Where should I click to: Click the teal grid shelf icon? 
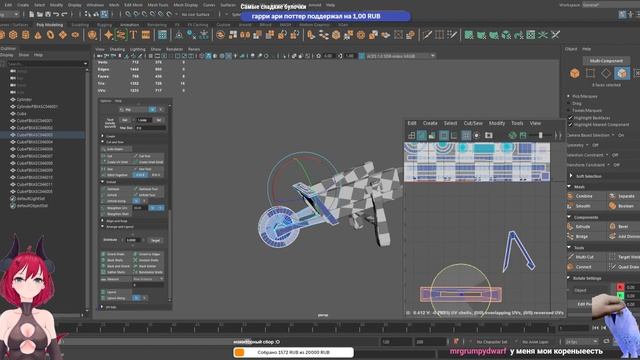point(162,35)
